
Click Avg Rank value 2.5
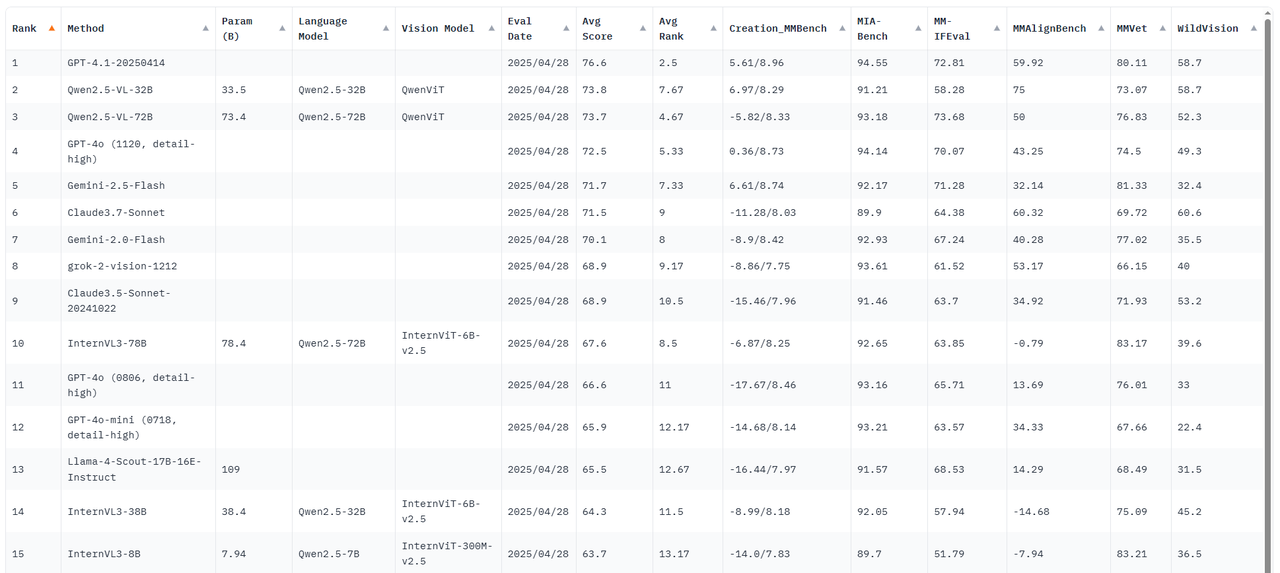(668, 62)
